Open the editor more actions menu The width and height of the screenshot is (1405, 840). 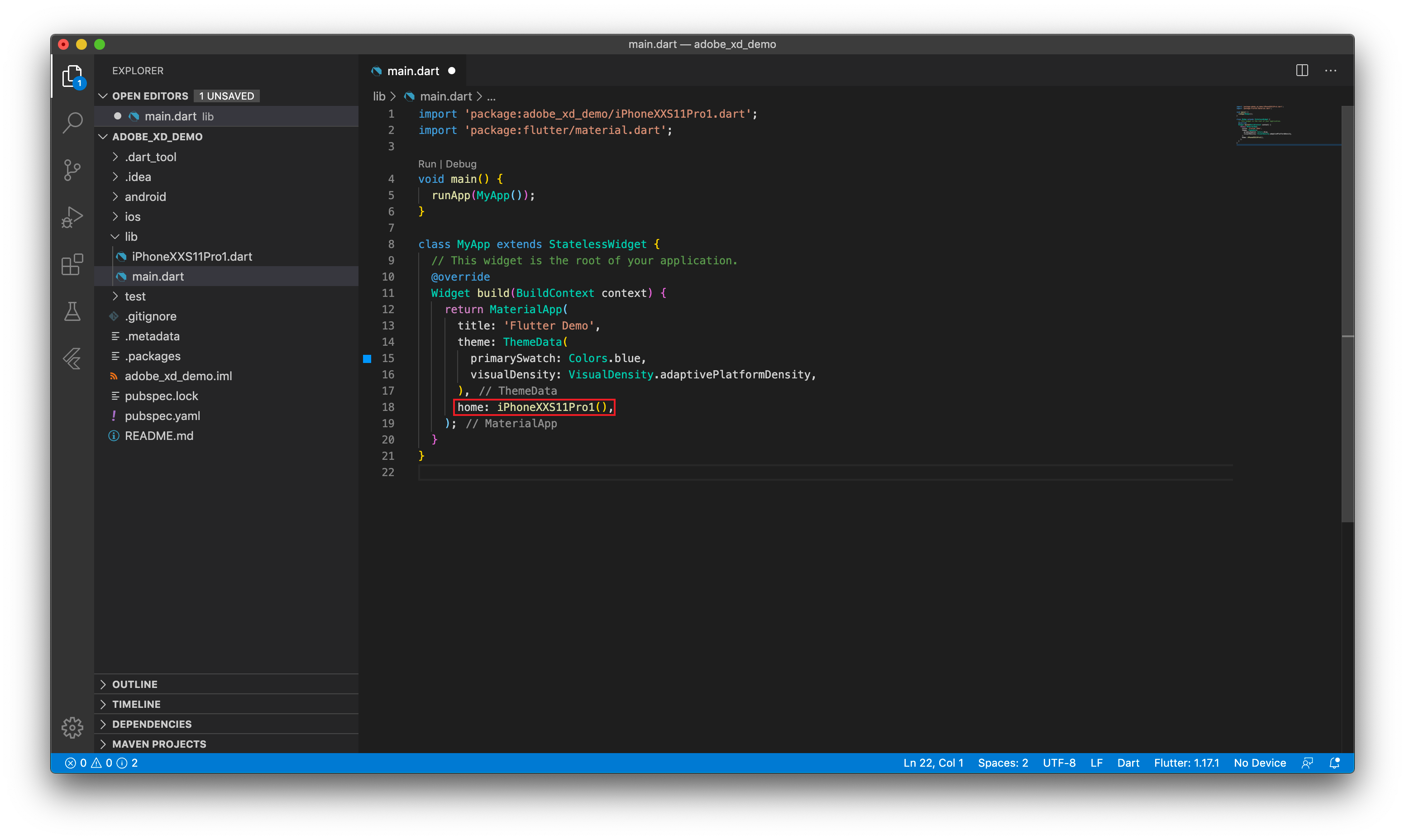[x=1331, y=70]
